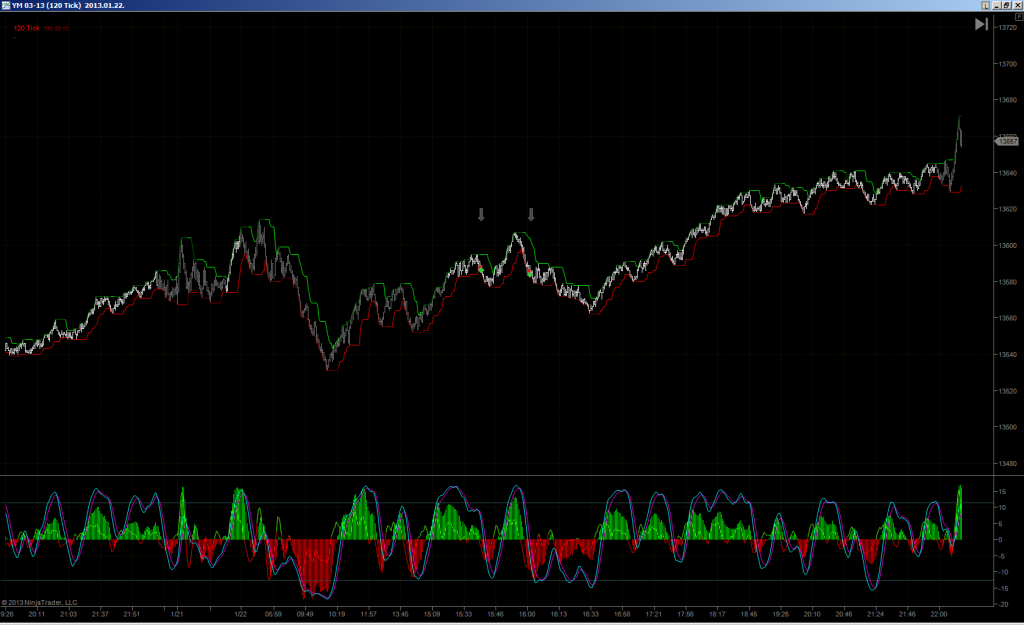Minimize the YM 03-13 chart window

(x=997, y=5)
